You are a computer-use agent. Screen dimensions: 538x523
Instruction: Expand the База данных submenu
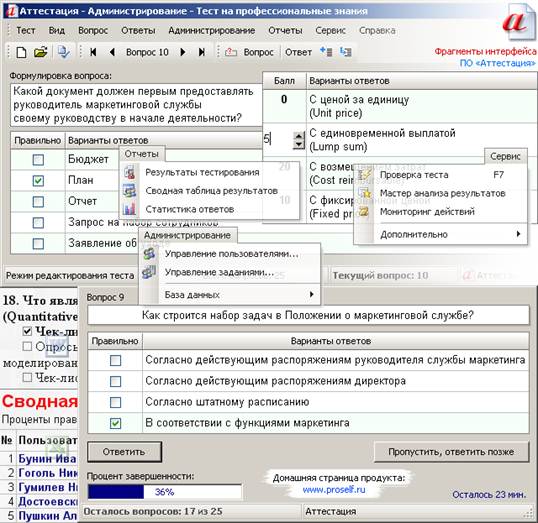coord(311,294)
